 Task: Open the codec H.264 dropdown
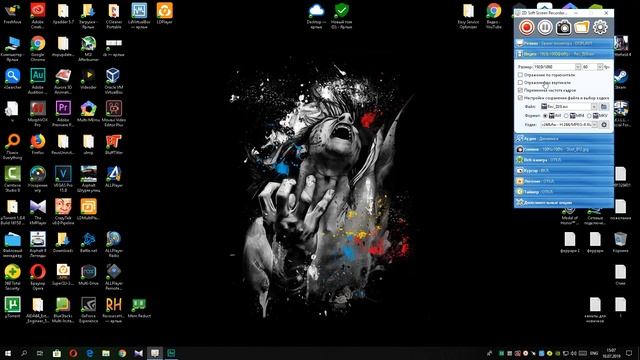[595, 124]
